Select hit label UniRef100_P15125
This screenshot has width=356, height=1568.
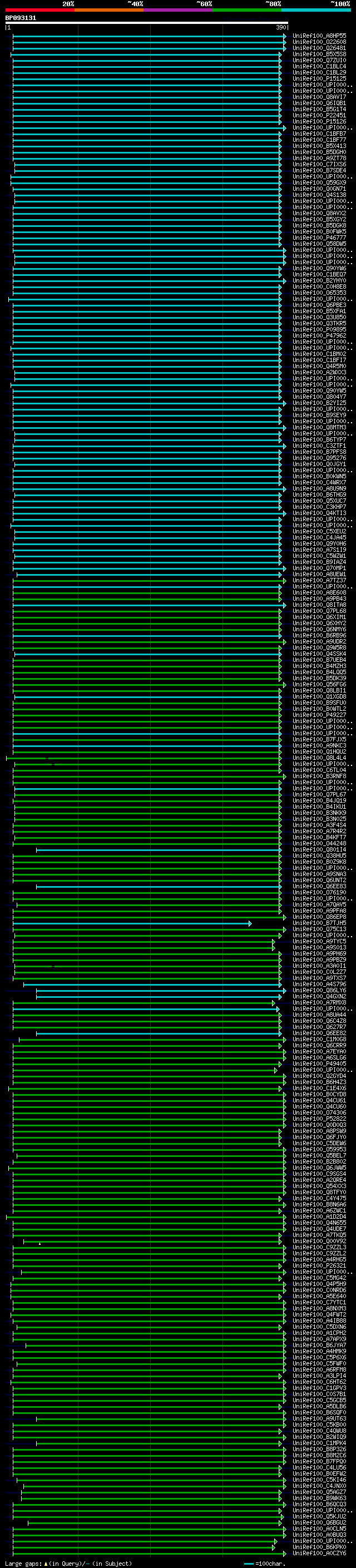coord(319,78)
